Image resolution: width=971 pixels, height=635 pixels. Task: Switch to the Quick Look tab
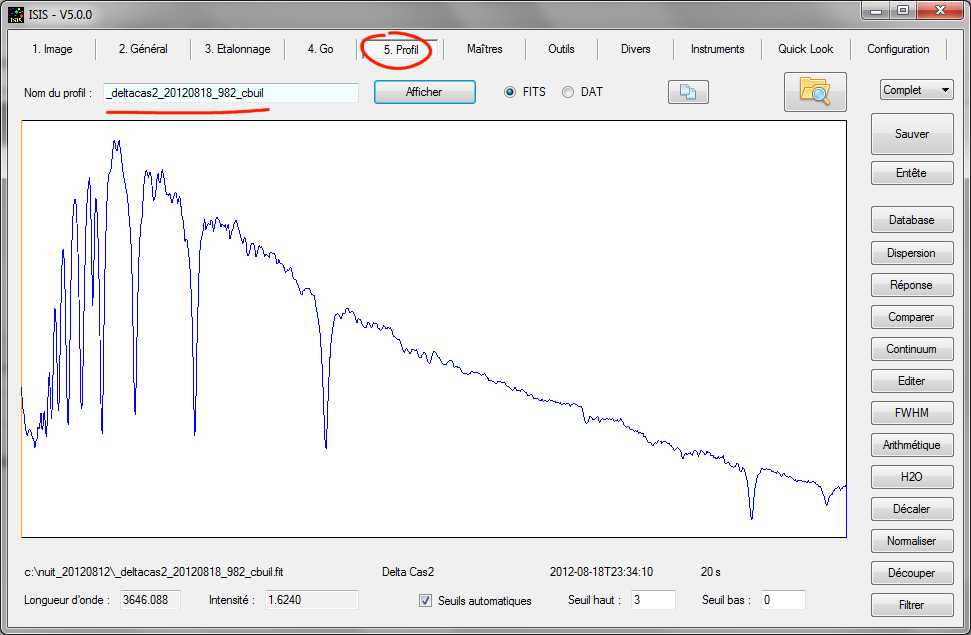tap(806, 49)
